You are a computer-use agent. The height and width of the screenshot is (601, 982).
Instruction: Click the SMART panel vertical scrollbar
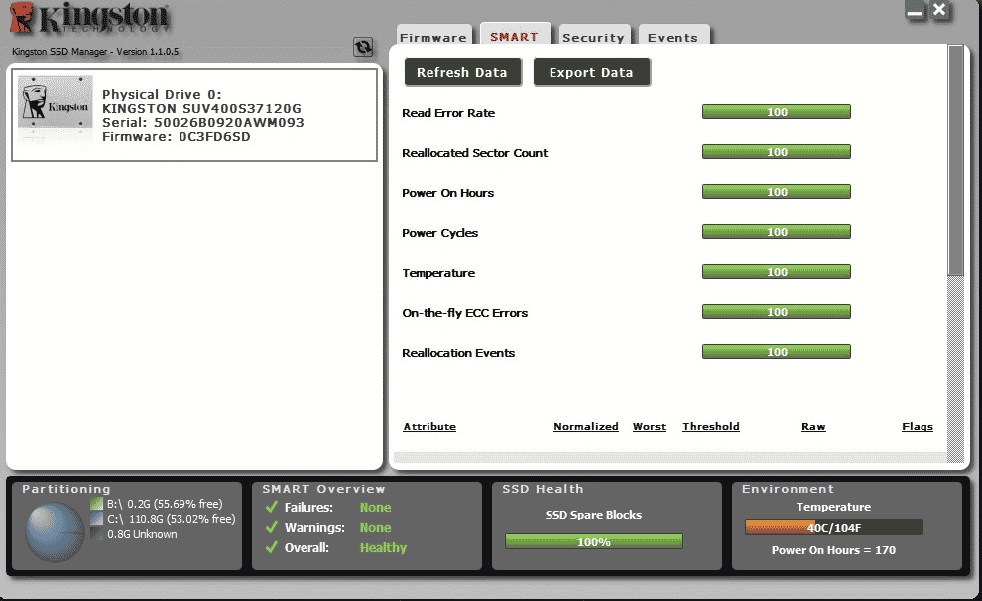[x=956, y=160]
